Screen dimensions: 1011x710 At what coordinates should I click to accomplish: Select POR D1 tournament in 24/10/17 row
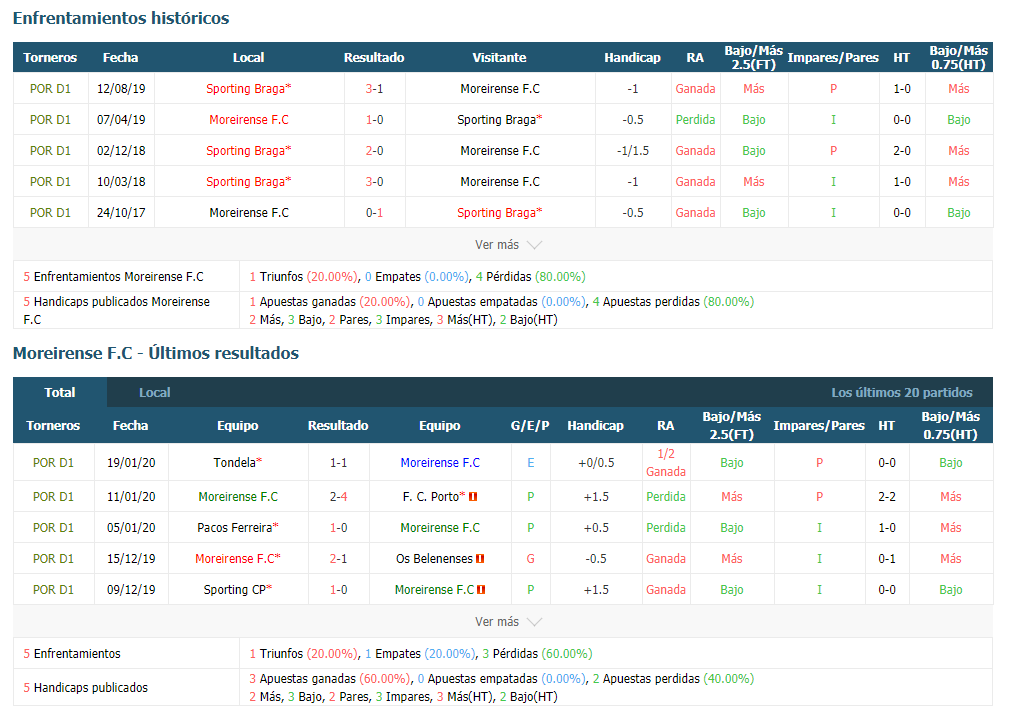coord(50,213)
